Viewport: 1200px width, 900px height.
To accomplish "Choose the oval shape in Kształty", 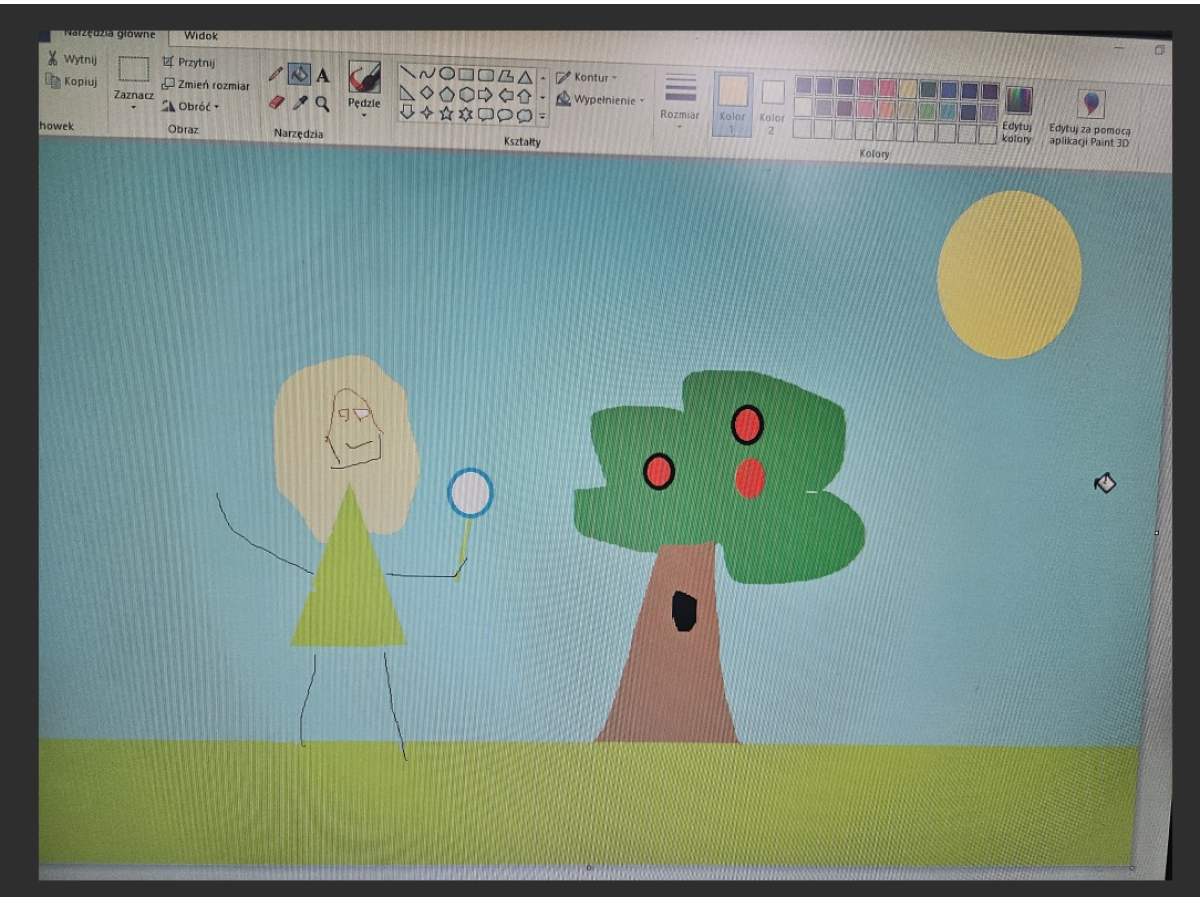I will [447, 73].
